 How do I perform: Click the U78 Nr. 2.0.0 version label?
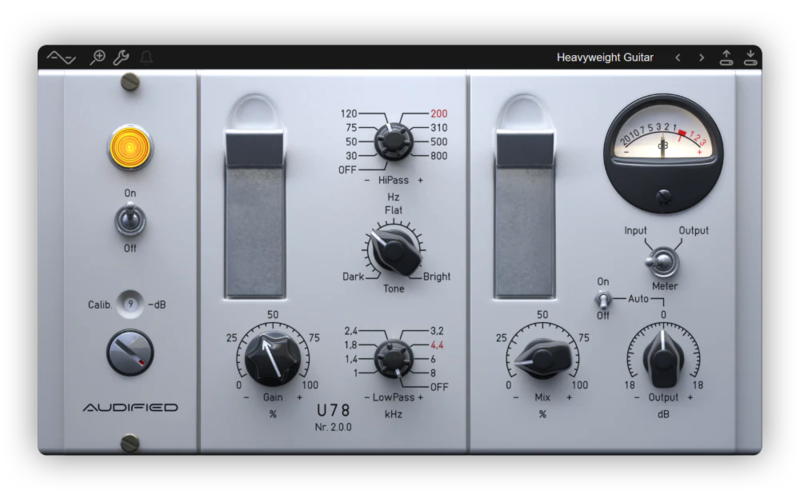333,418
